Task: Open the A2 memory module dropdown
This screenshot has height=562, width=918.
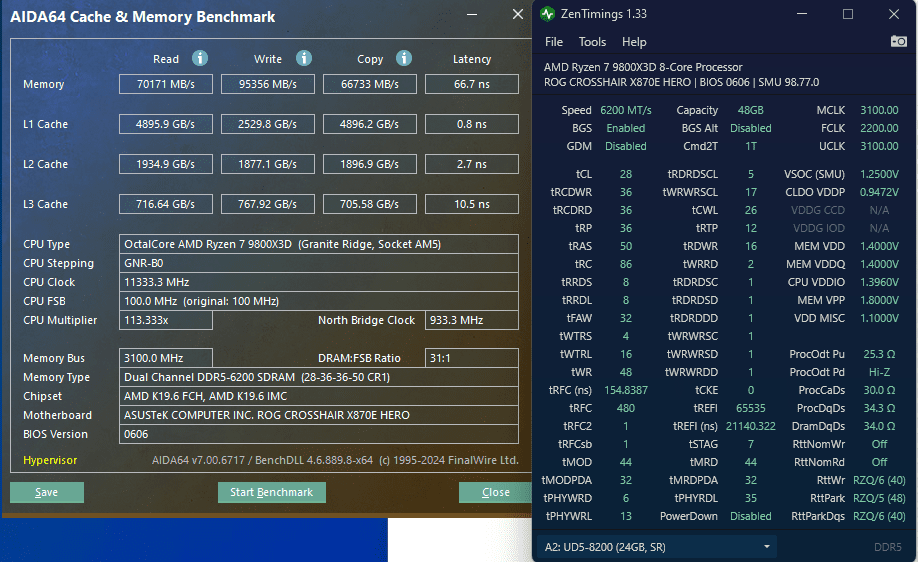Action: [x=656, y=547]
